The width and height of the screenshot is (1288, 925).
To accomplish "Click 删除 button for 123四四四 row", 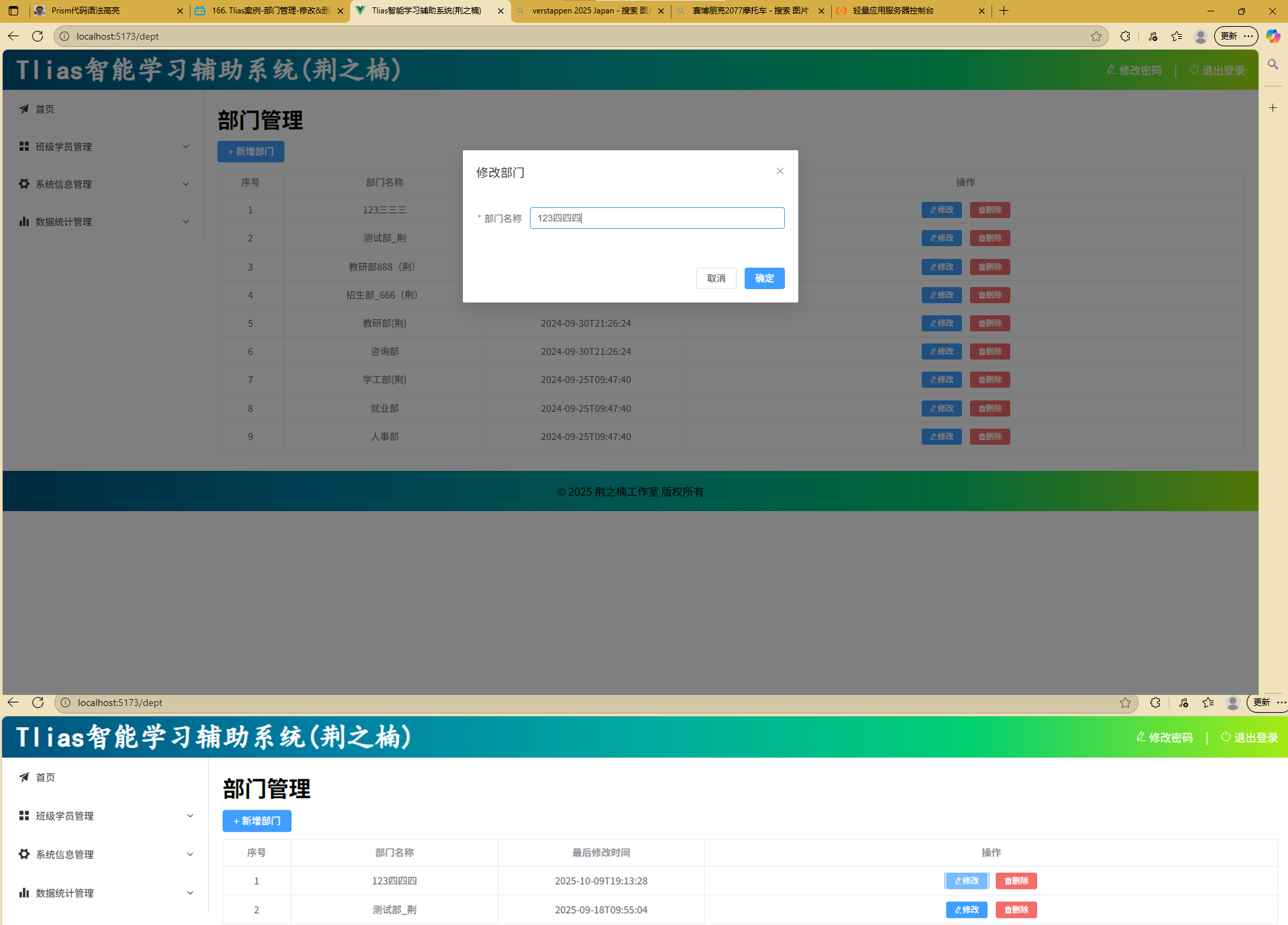I will (x=1016, y=881).
